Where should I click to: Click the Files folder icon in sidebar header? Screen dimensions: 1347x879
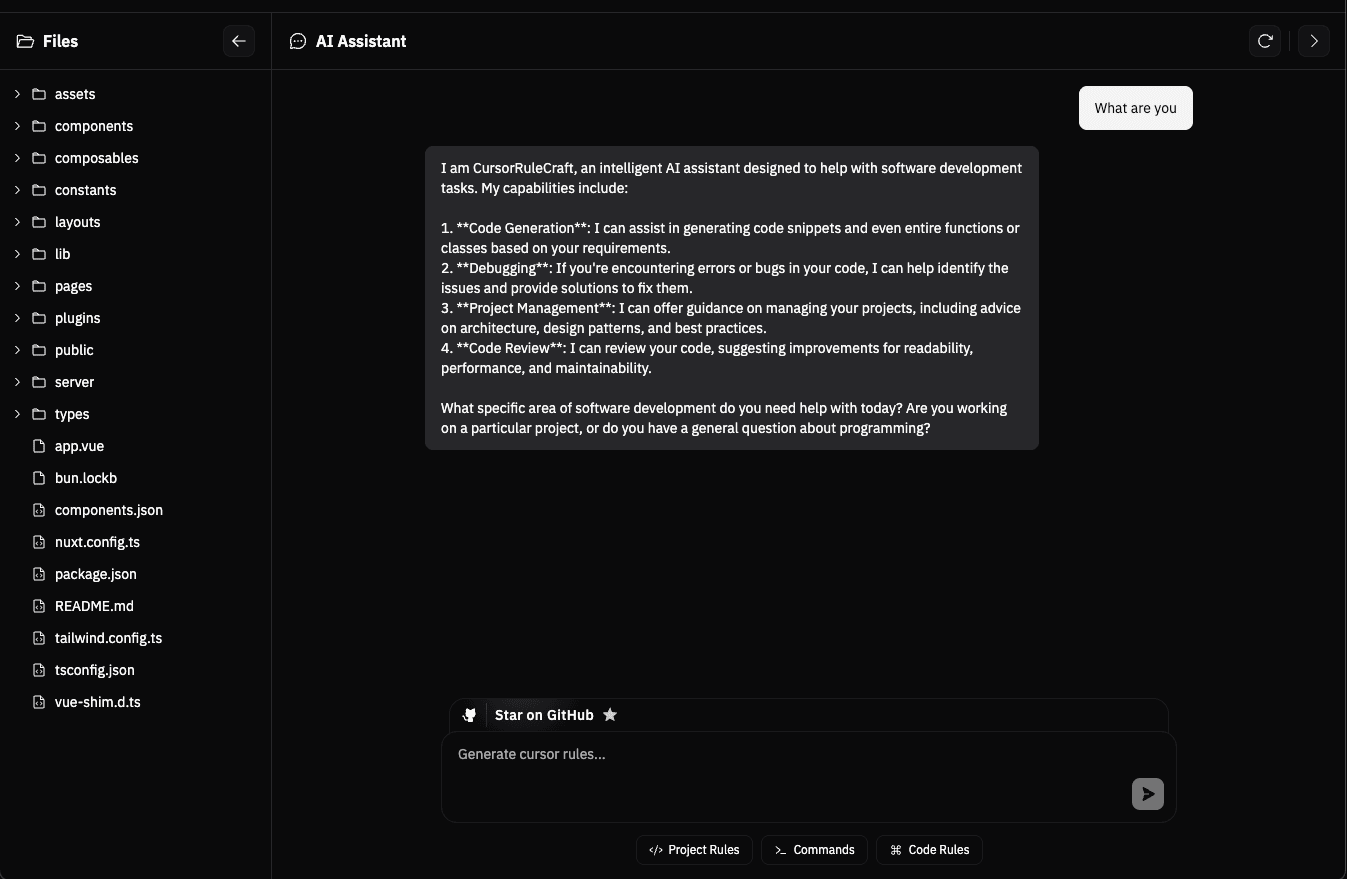(x=22, y=41)
